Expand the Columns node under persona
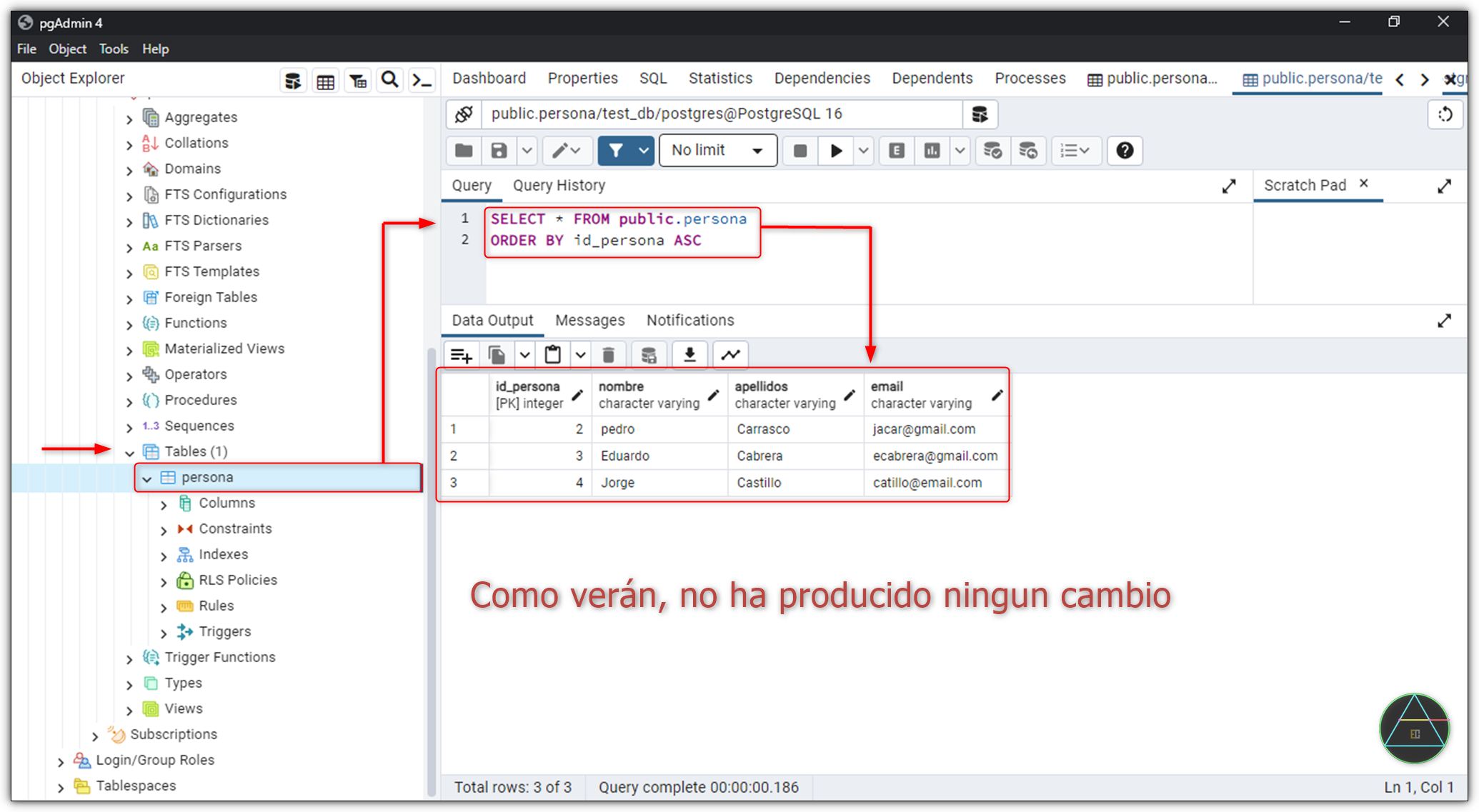1479x812 pixels. pyautogui.click(x=164, y=504)
